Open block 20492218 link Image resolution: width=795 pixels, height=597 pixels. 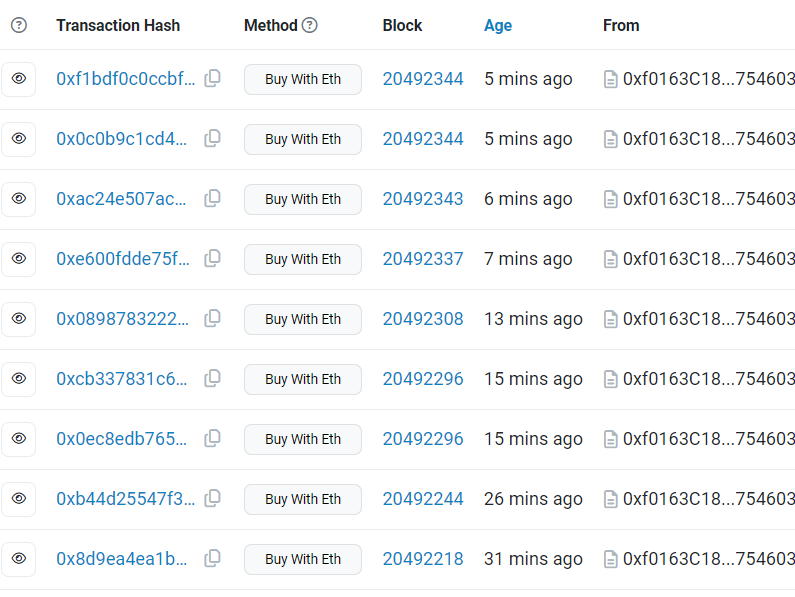423,559
